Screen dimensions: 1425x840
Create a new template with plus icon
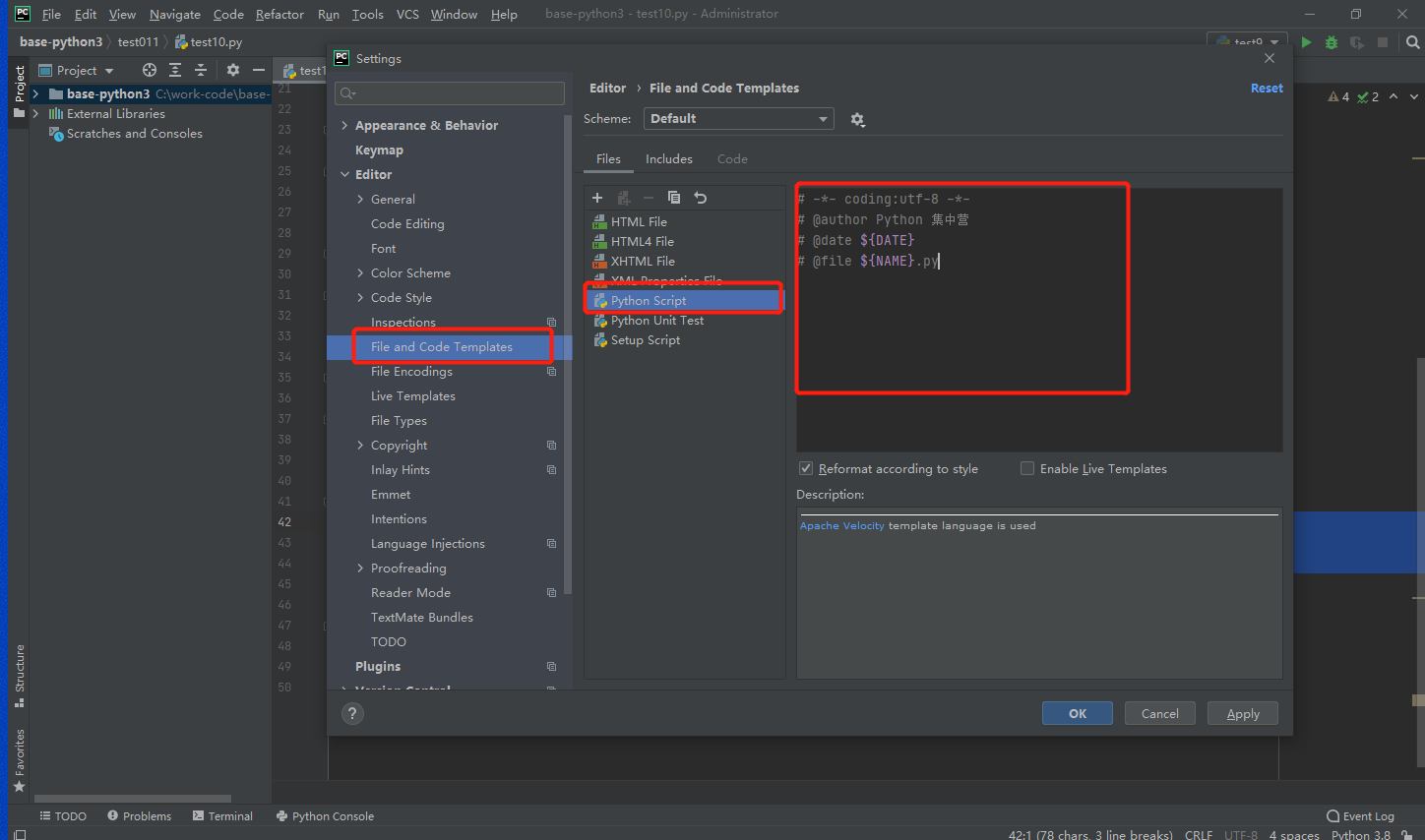tap(597, 198)
